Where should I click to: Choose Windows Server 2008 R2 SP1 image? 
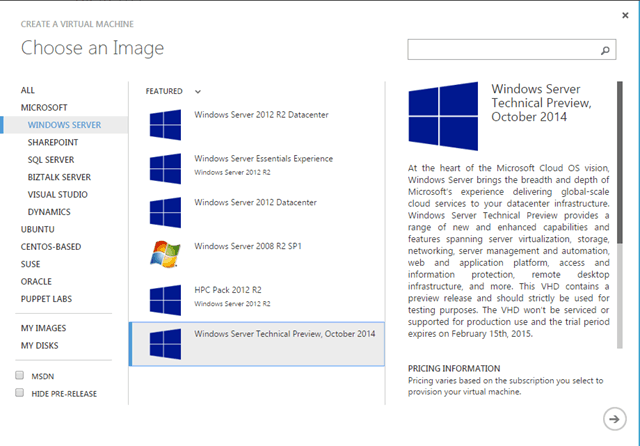pyautogui.click(x=257, y=256)
